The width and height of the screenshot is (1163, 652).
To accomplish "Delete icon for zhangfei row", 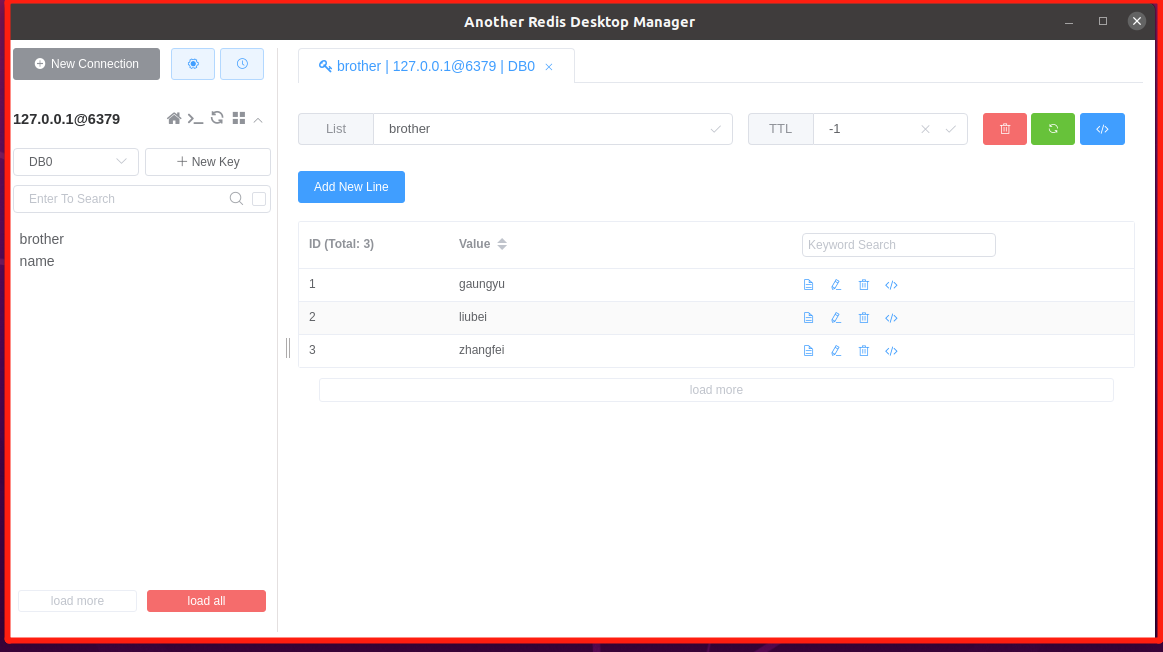I will click(x=863, y=351).
